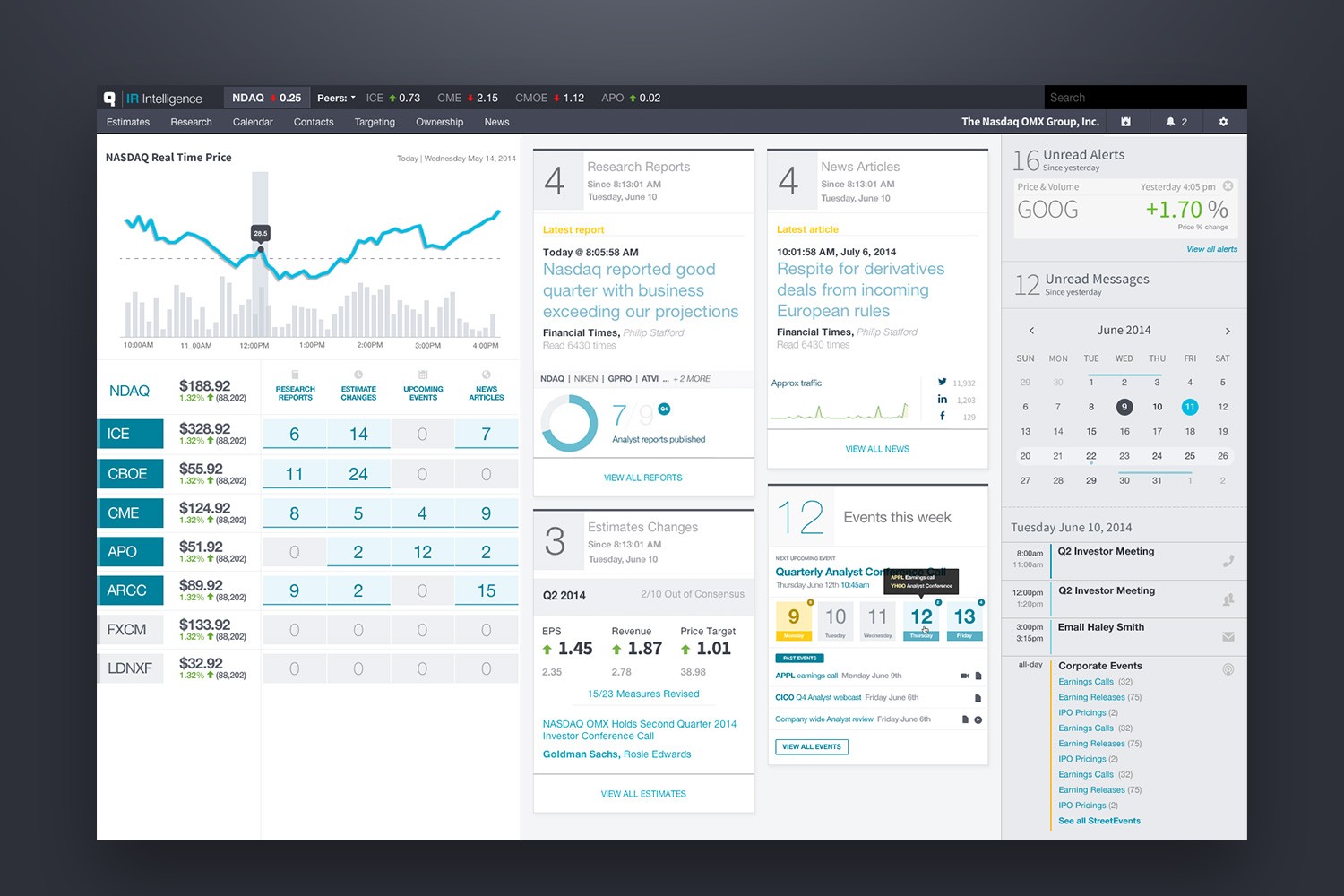Click the Facebook traffic icon
This screenshot has width=1344, height=896.
(x=942, y=416)
